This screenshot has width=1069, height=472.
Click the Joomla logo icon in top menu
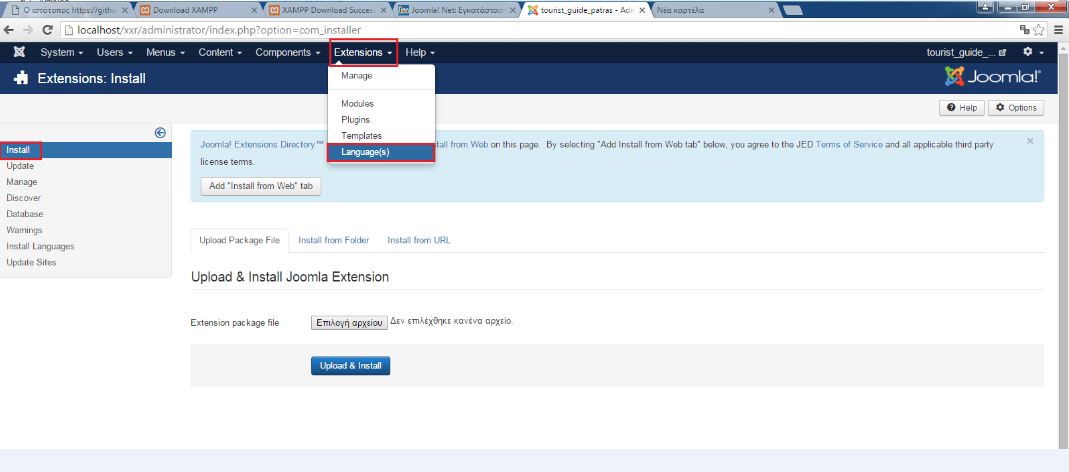click(x=20, y=53)
